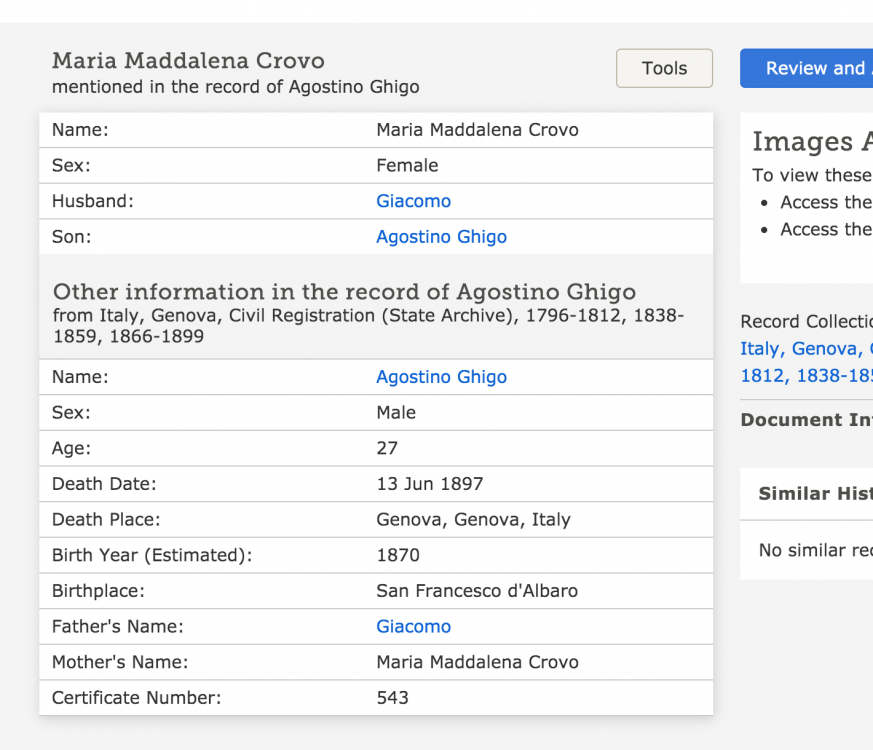Click the Death Place value Genova, Genova, Italy
This screenshot has height=750, width=873.
pyautogui.click(x=473, y=519)
